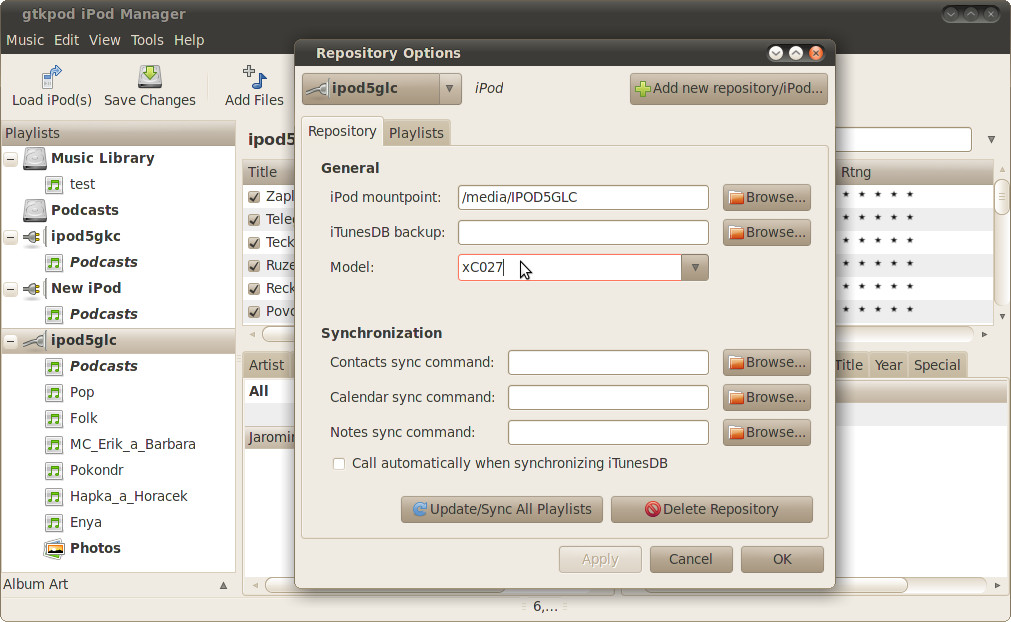
Task: Click Browse for Calendar sync command
Action: pyautogui.click(x=767, y=398)
